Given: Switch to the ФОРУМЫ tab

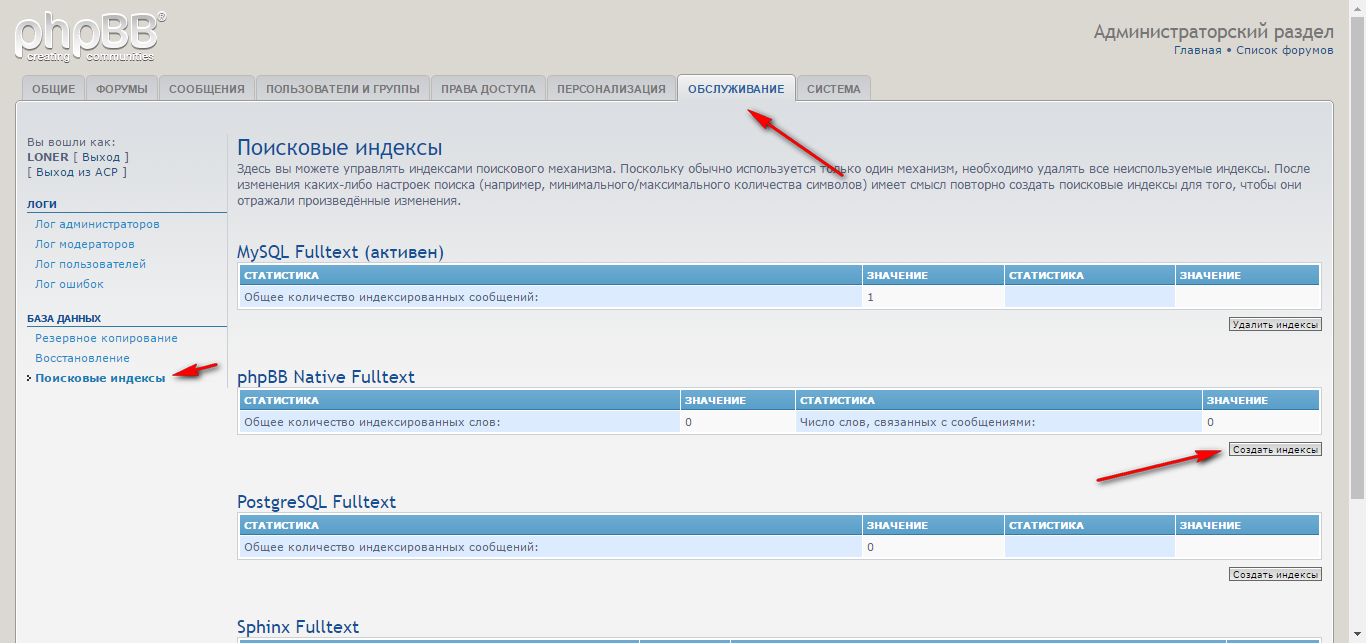Looking at the screenshot, I should pos(122,89).
